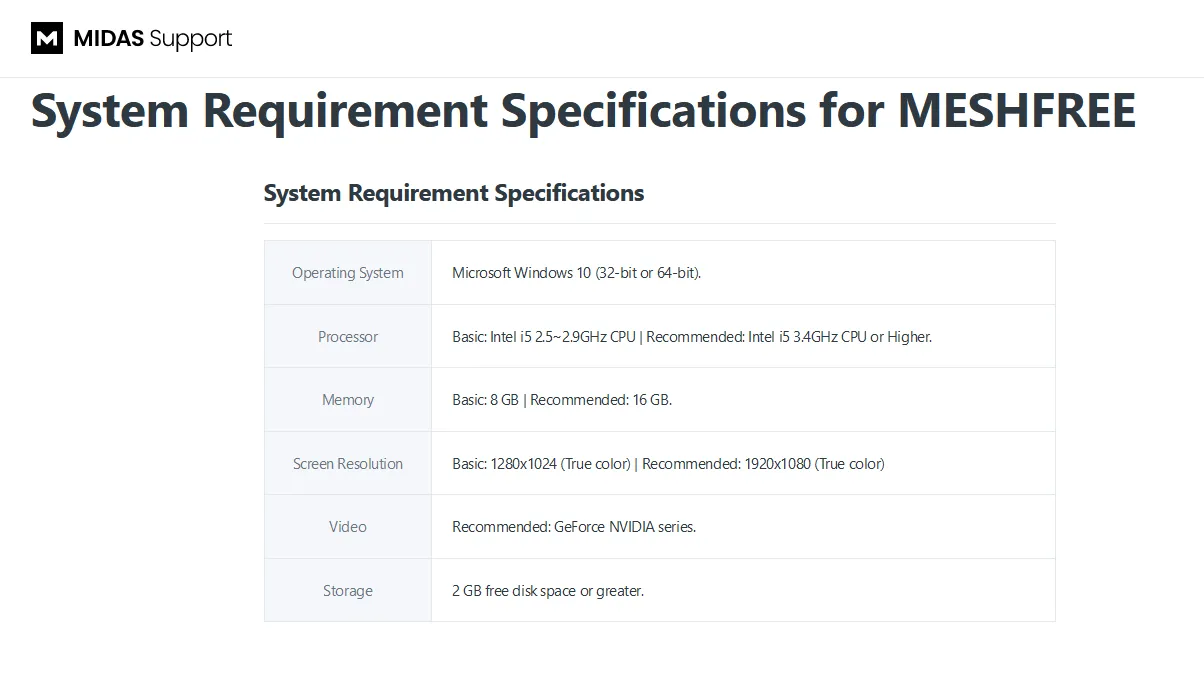Screen dimensions: 1204x683
Task: Open the MIDAS Support home link
Action: pyautogui.click(x=131, y=38)
